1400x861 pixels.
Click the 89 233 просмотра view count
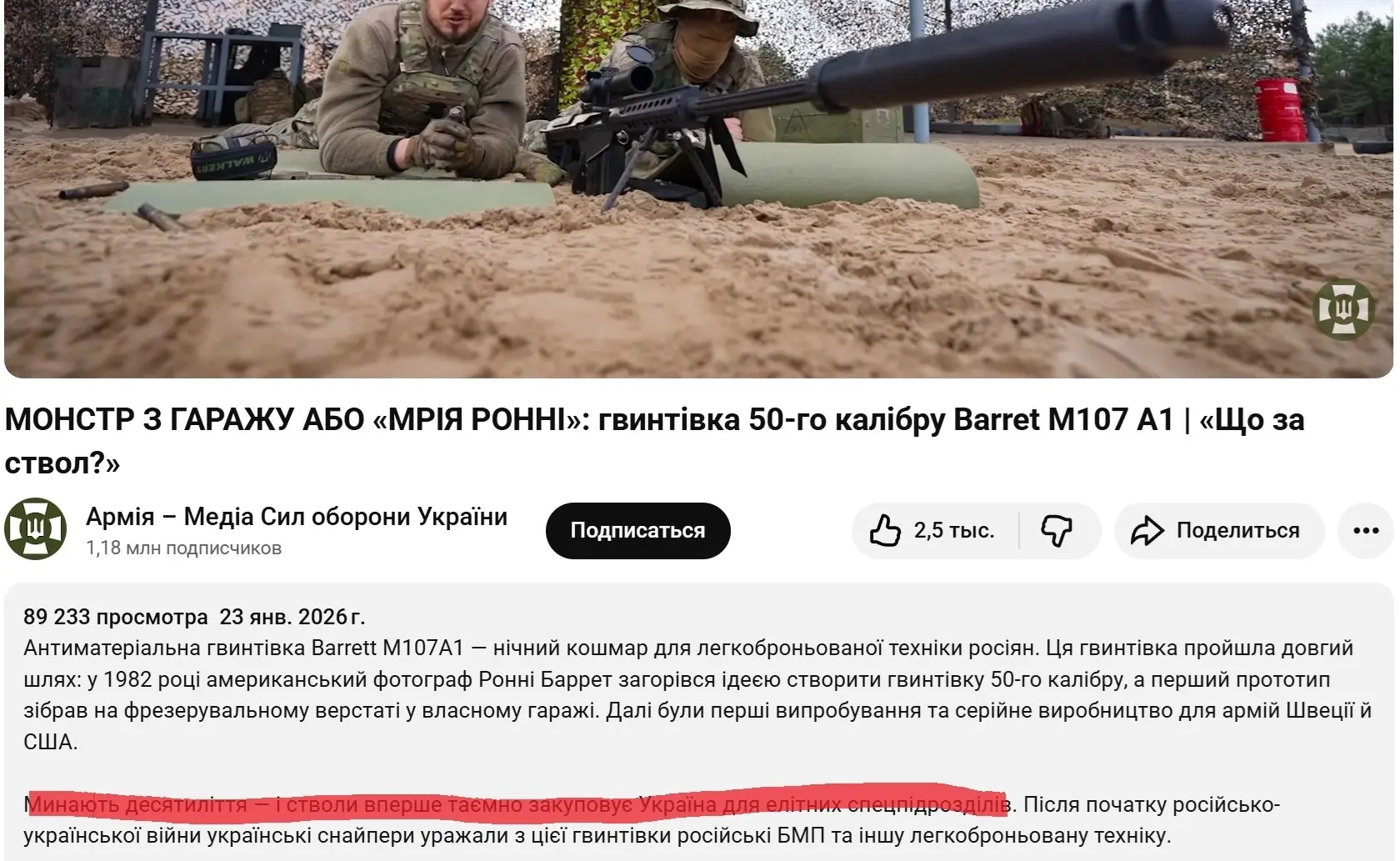point(116,617)
